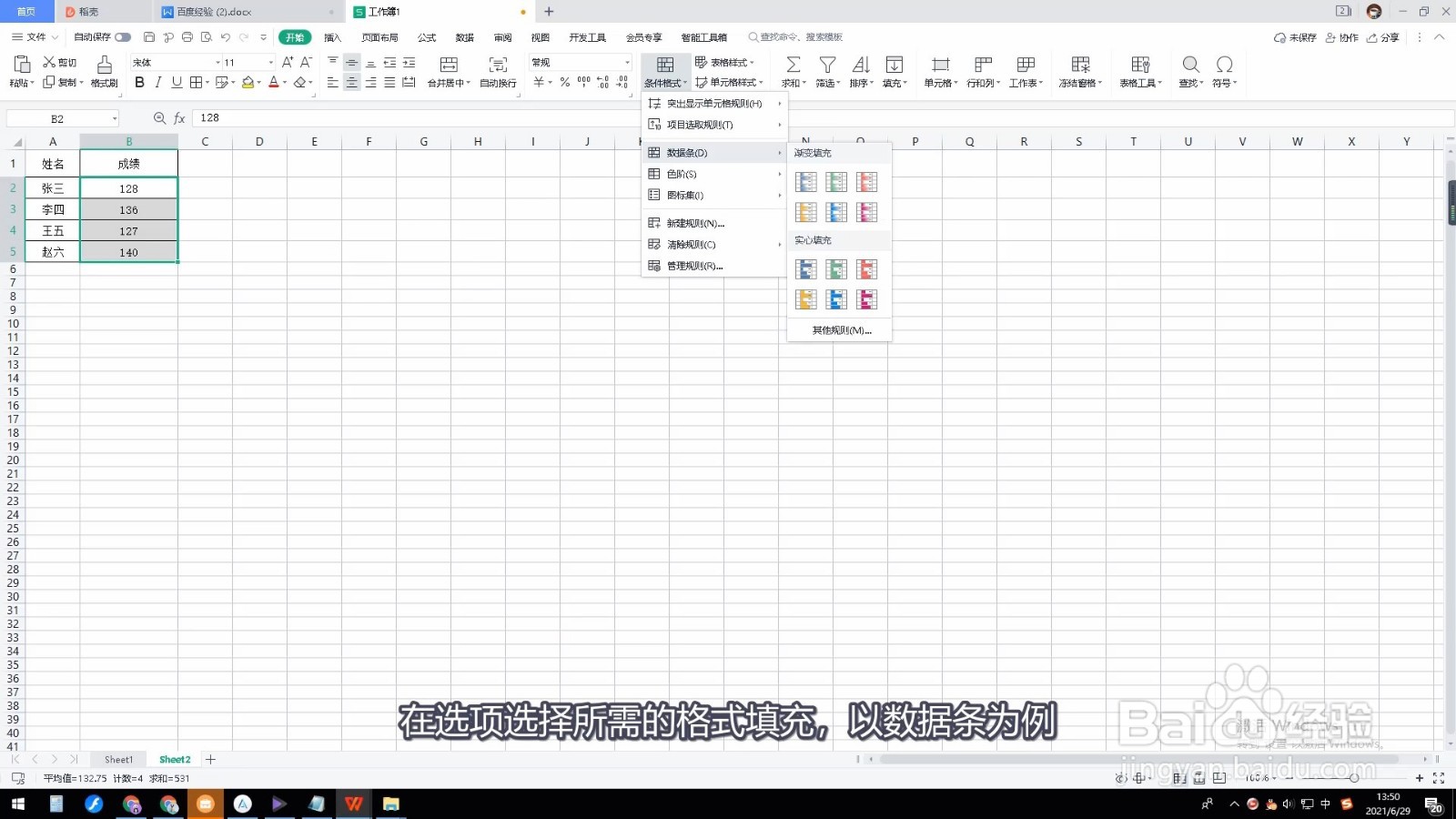The height and width of the screenshot is (819, 1456).
Task: Click the 符号 symbol omega icon
Action: [x=1225, y=65]
